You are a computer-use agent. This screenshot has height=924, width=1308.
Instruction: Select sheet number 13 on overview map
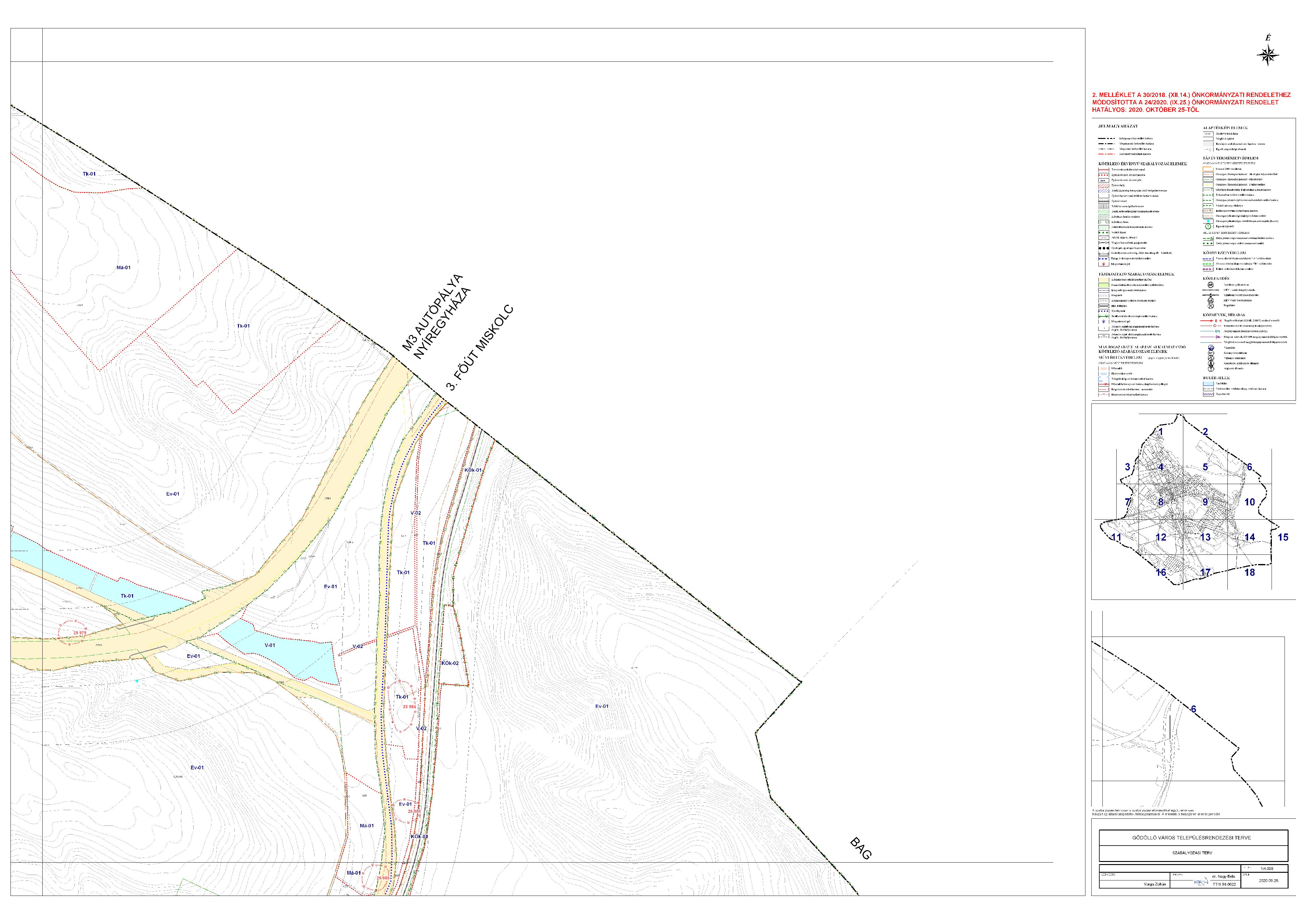click(1205, 537)
